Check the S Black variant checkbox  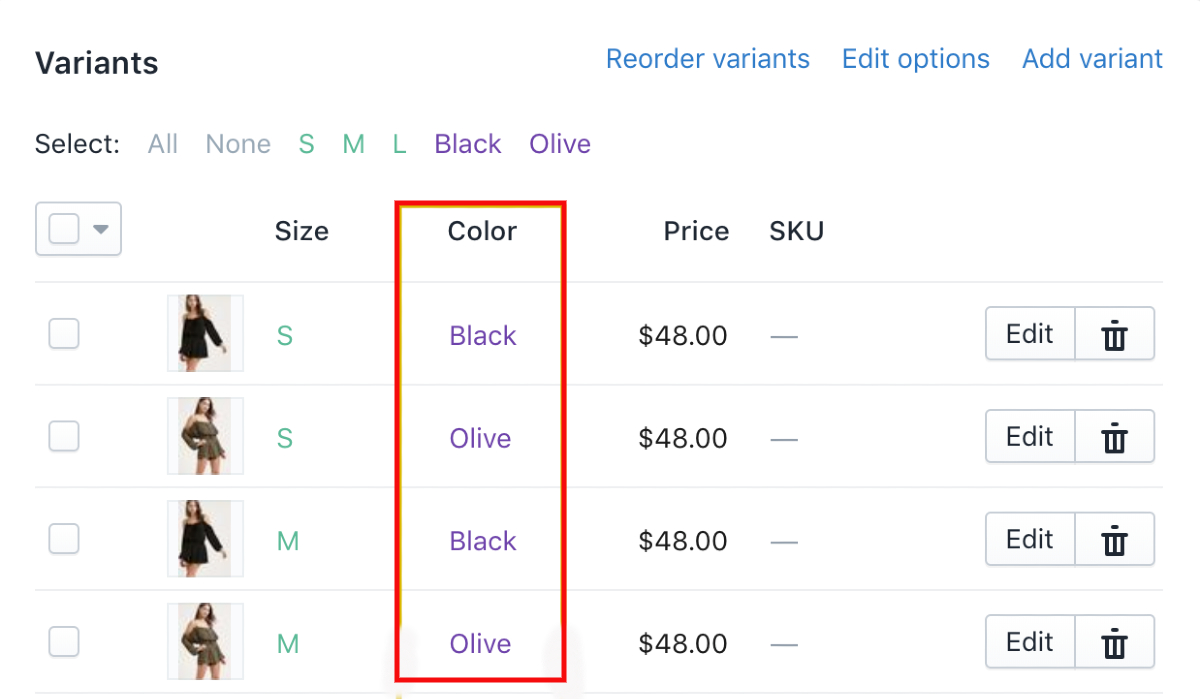coord(64,334)
